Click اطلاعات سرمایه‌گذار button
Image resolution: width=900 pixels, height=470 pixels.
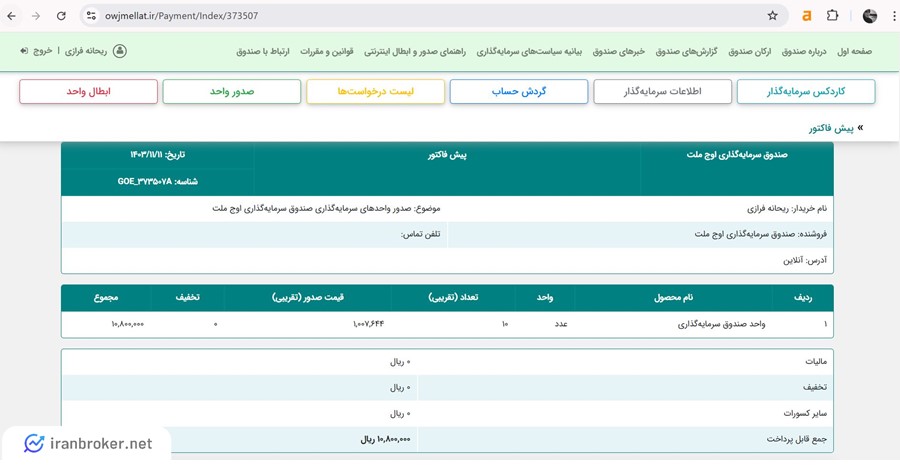point(662,92)
